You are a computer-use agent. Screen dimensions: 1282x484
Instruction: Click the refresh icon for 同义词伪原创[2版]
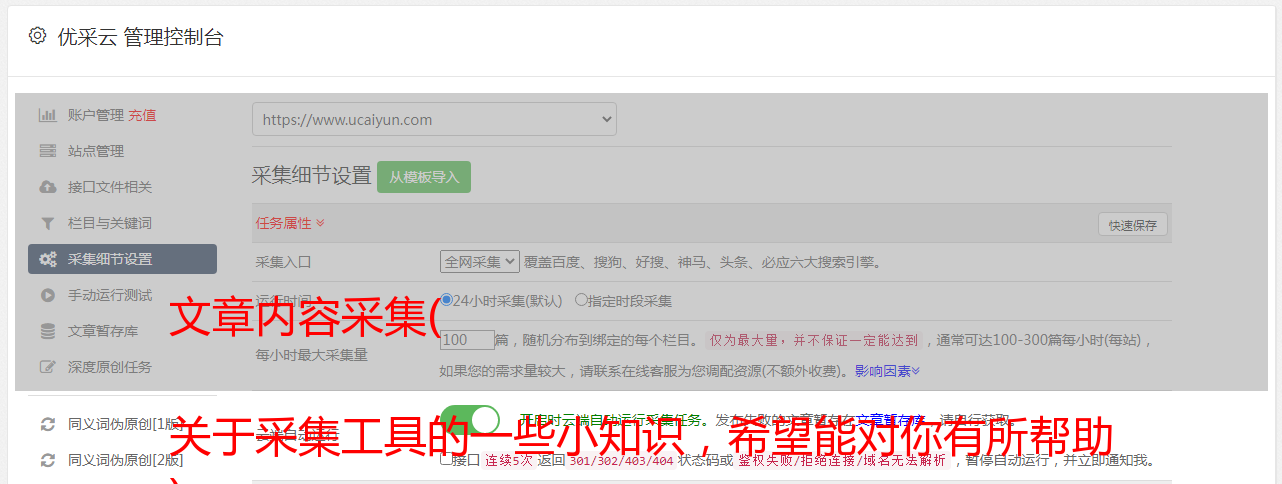[47, 460]
